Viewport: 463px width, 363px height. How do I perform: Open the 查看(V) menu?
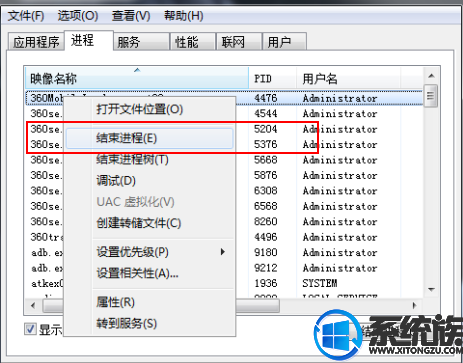(x=131, y=16)
